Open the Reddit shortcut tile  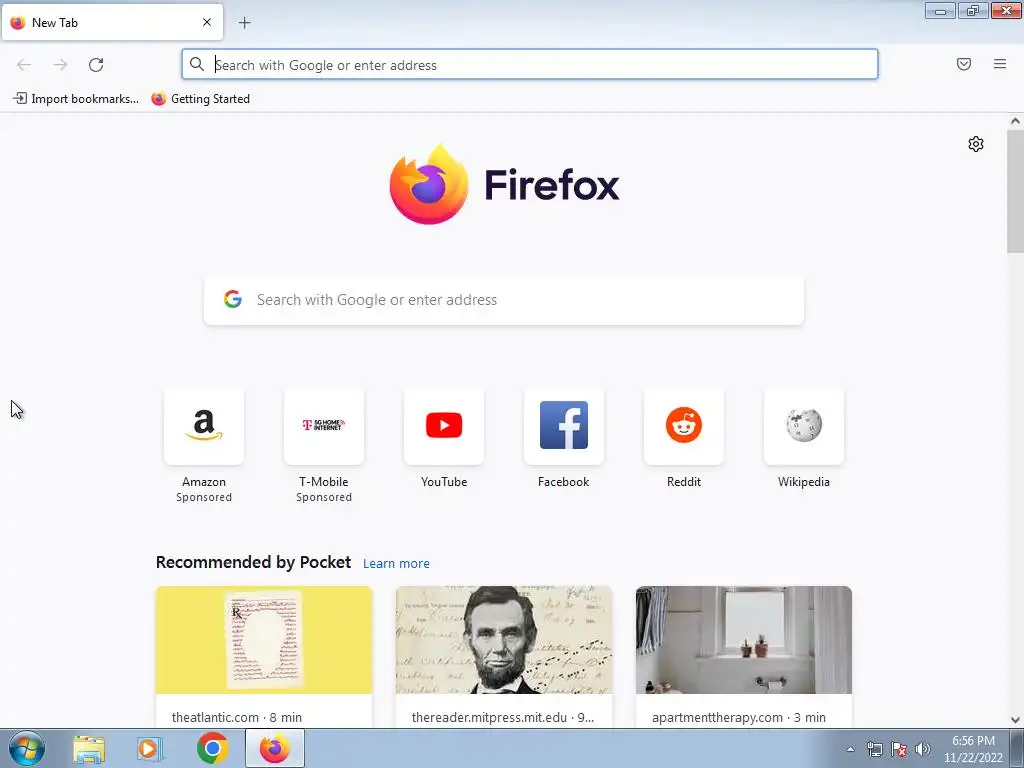(684, 426)
